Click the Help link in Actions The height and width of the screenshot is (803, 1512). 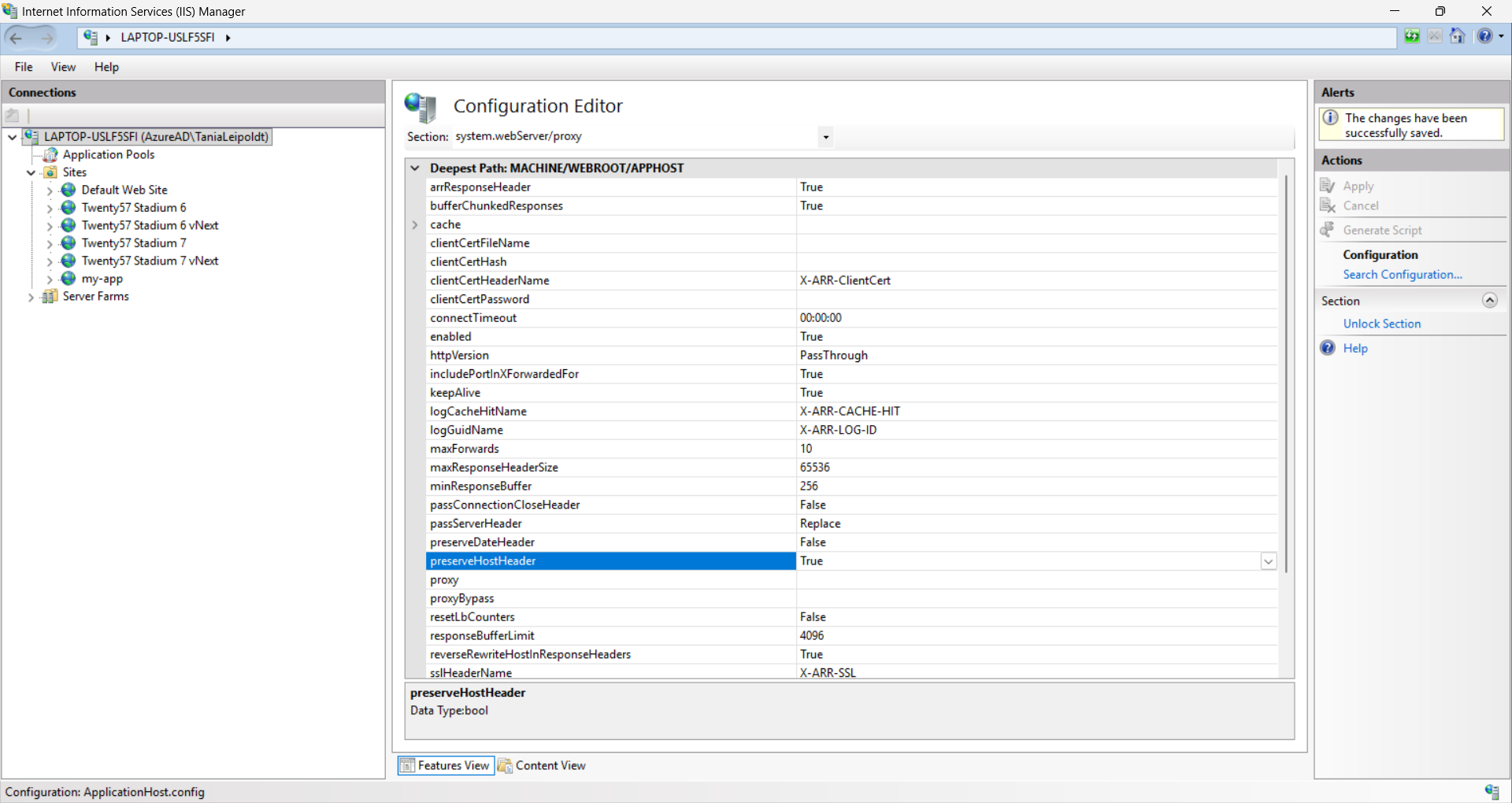coord(1355,348)
